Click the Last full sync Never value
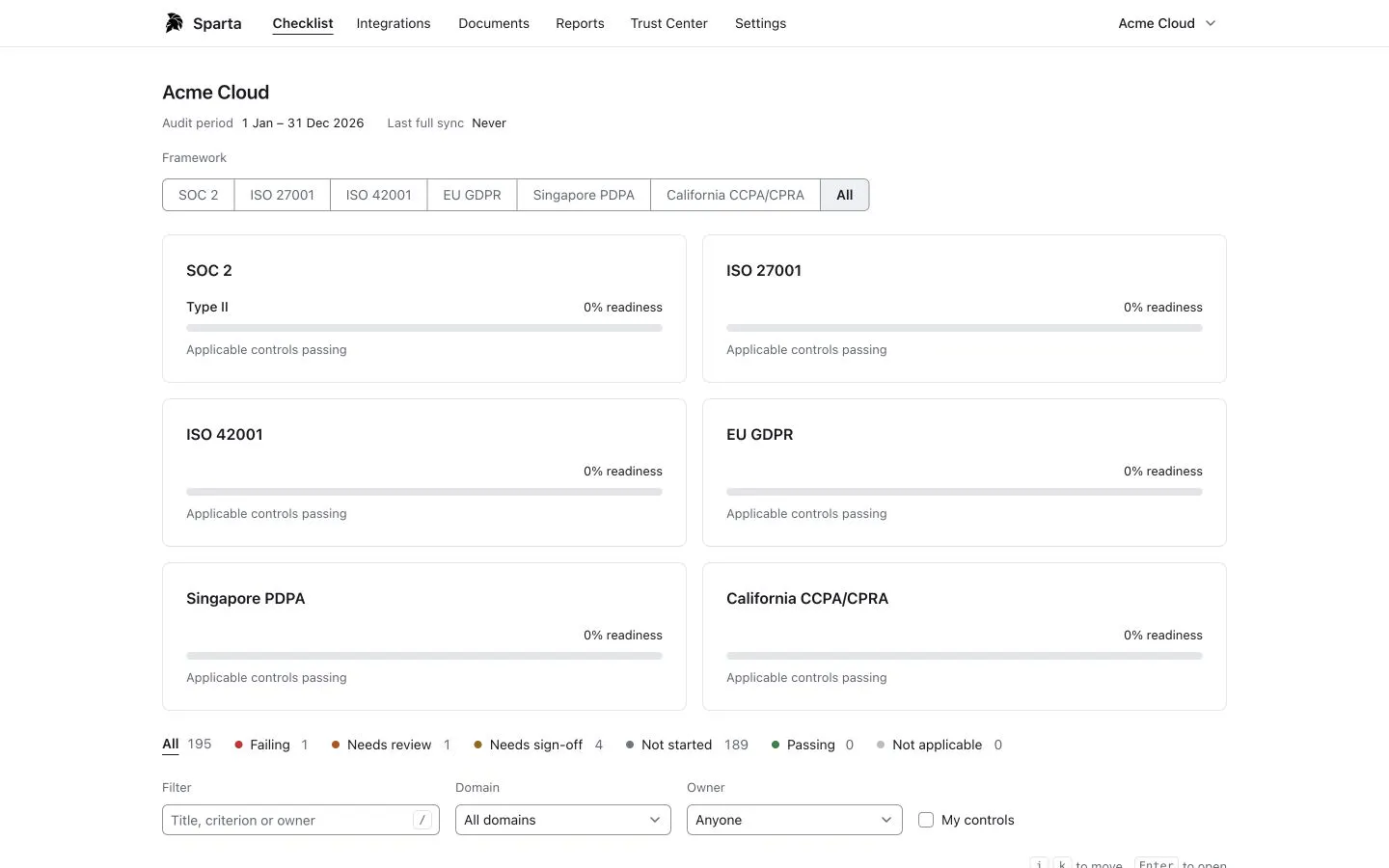Screen dimensions: 1389x868 click(489, 123)
